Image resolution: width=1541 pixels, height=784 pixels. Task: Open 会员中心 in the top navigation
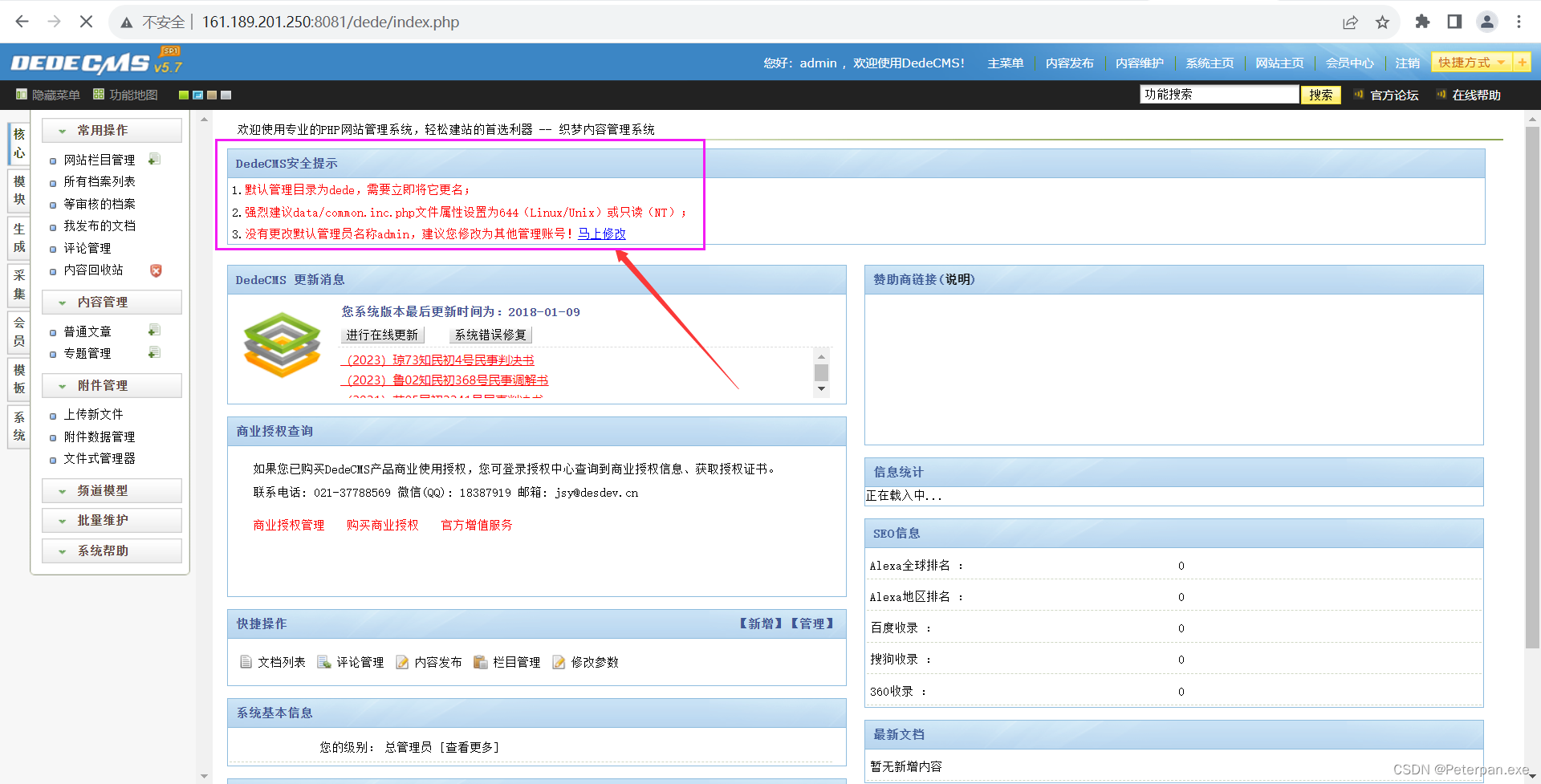pyautogui.click(x=1349, y=63)
